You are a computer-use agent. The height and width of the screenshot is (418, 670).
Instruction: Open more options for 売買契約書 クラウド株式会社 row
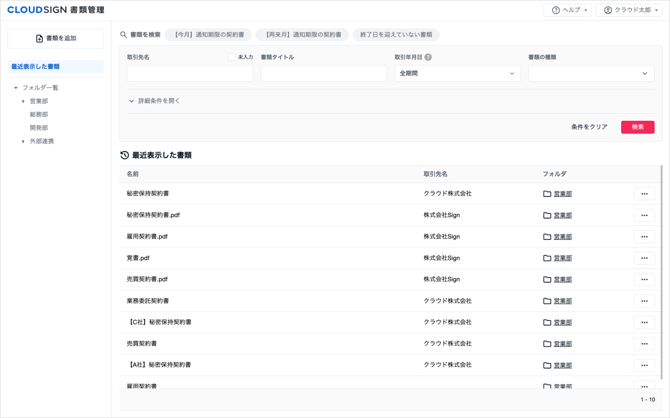point(644,344)
